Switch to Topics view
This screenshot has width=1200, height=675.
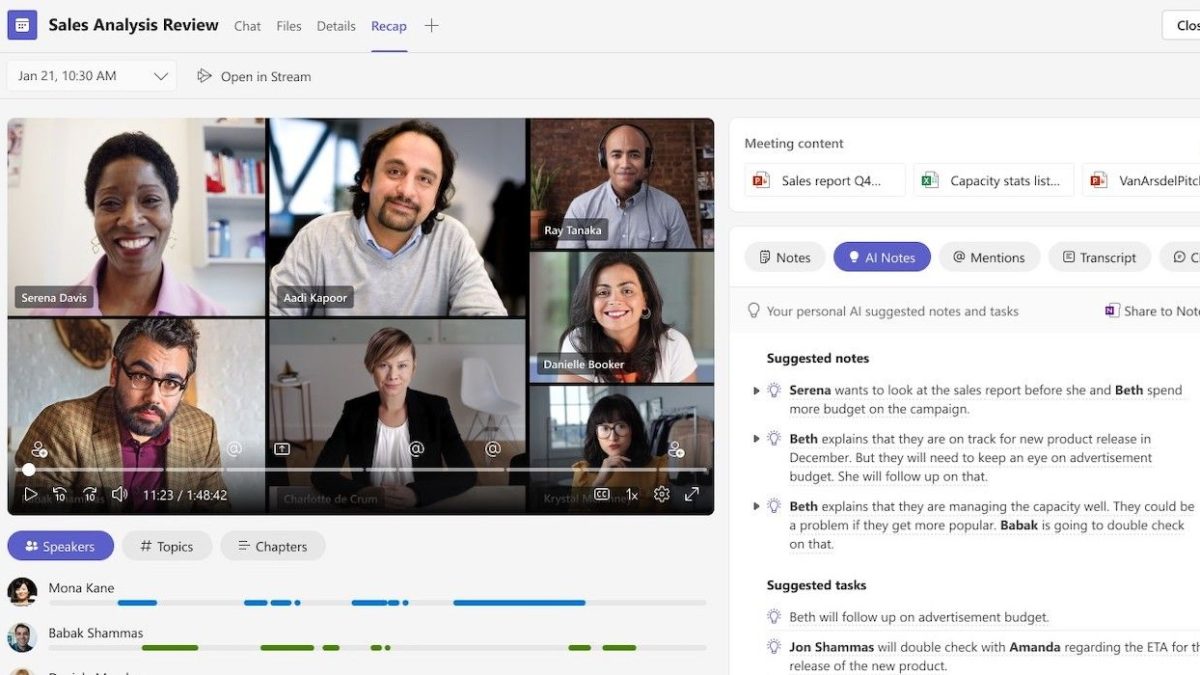tap(167, 546)
